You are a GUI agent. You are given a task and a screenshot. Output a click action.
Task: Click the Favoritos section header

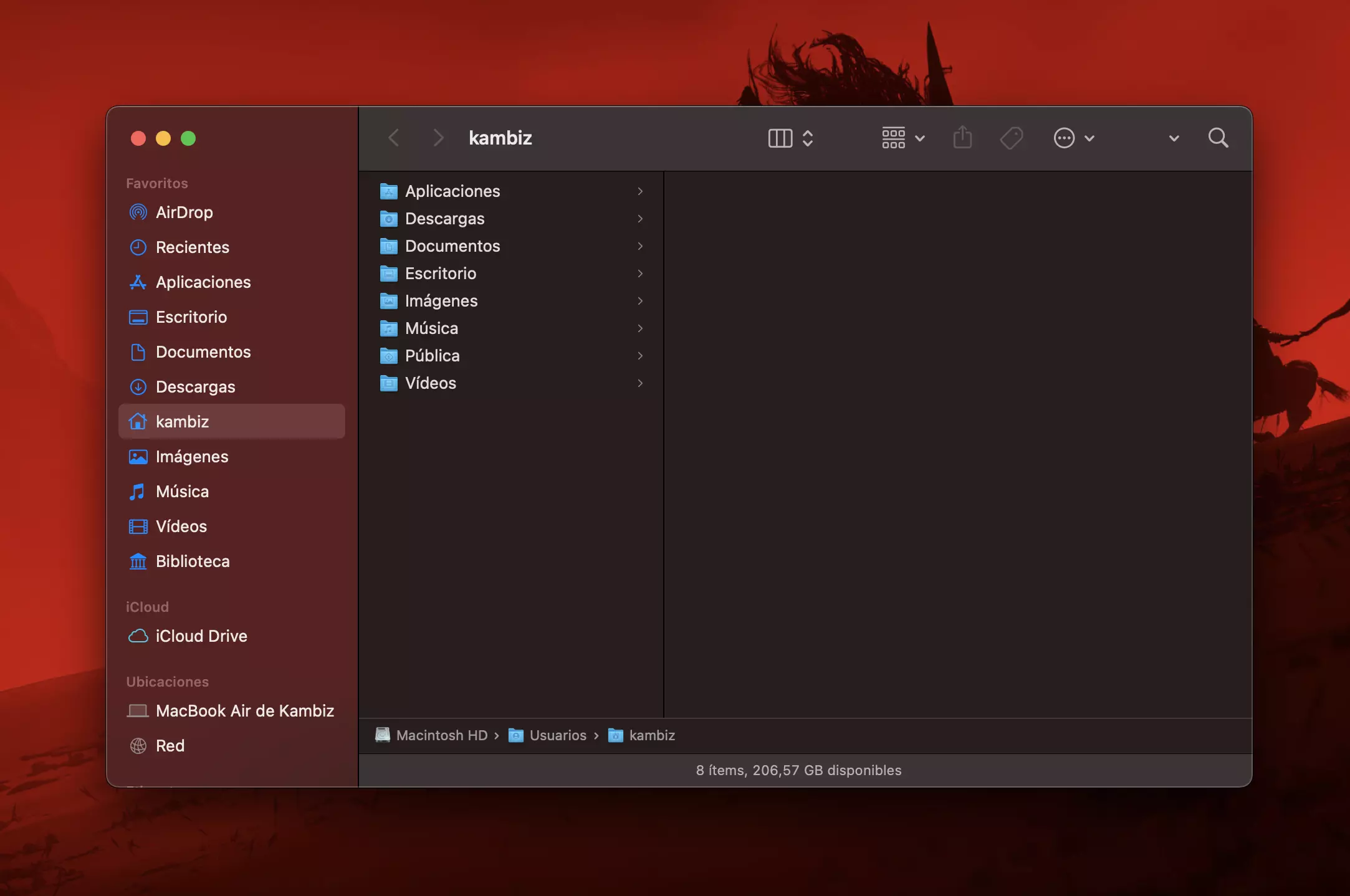[157, 183]
